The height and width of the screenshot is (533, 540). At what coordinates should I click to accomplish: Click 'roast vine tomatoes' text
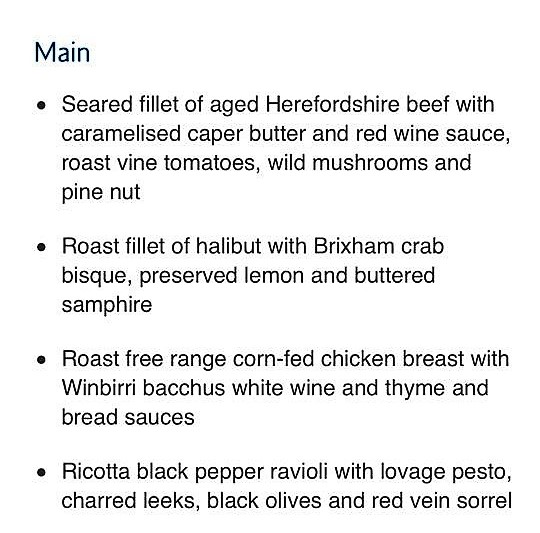(159, 163)
